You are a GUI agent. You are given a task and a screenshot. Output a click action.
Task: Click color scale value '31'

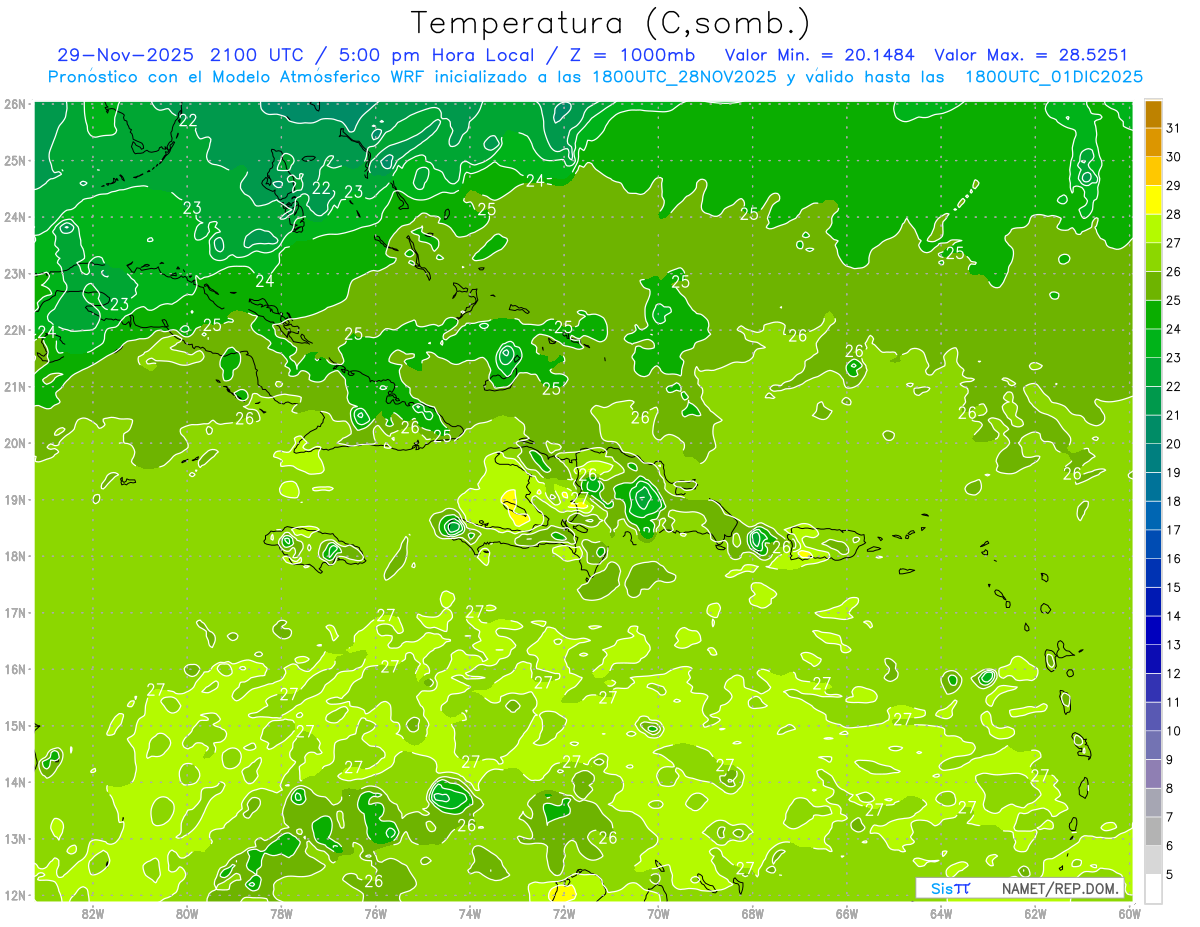pyautogui.click(x=1174, y=129)
